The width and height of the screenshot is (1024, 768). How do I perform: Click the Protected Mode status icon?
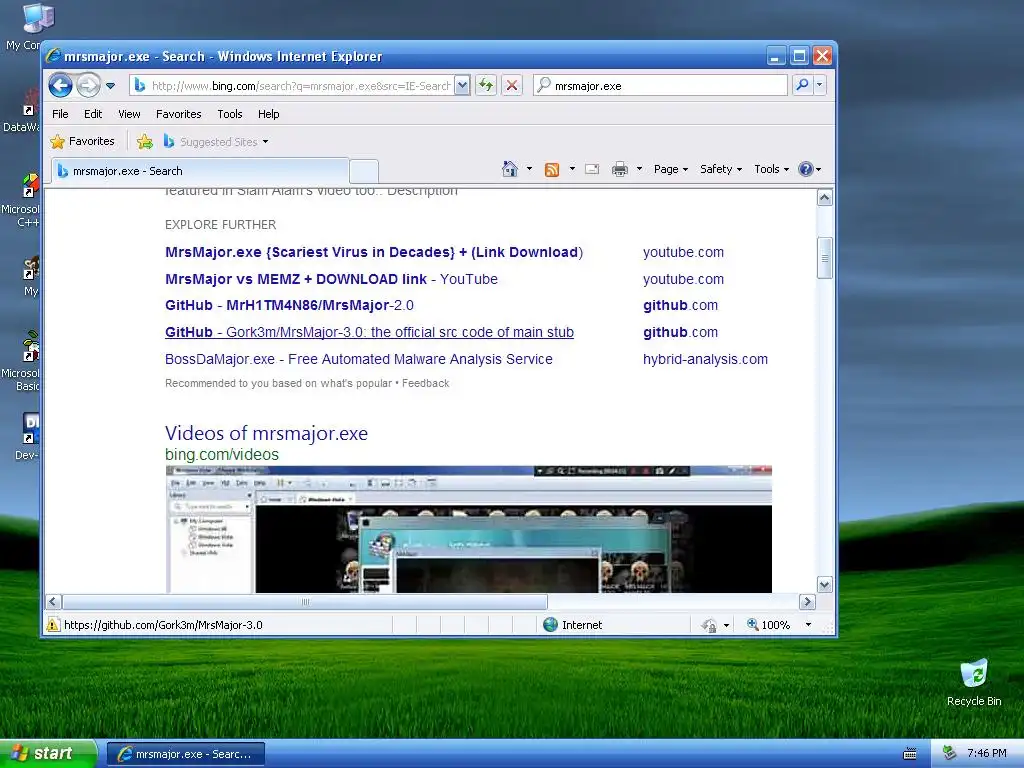click(709, 625)
